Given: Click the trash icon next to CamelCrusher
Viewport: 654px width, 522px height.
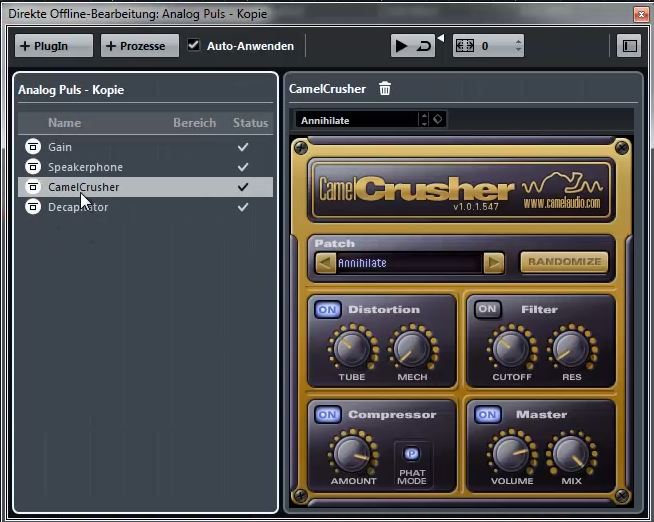Looking at the screenshot, I should point(385,89).
